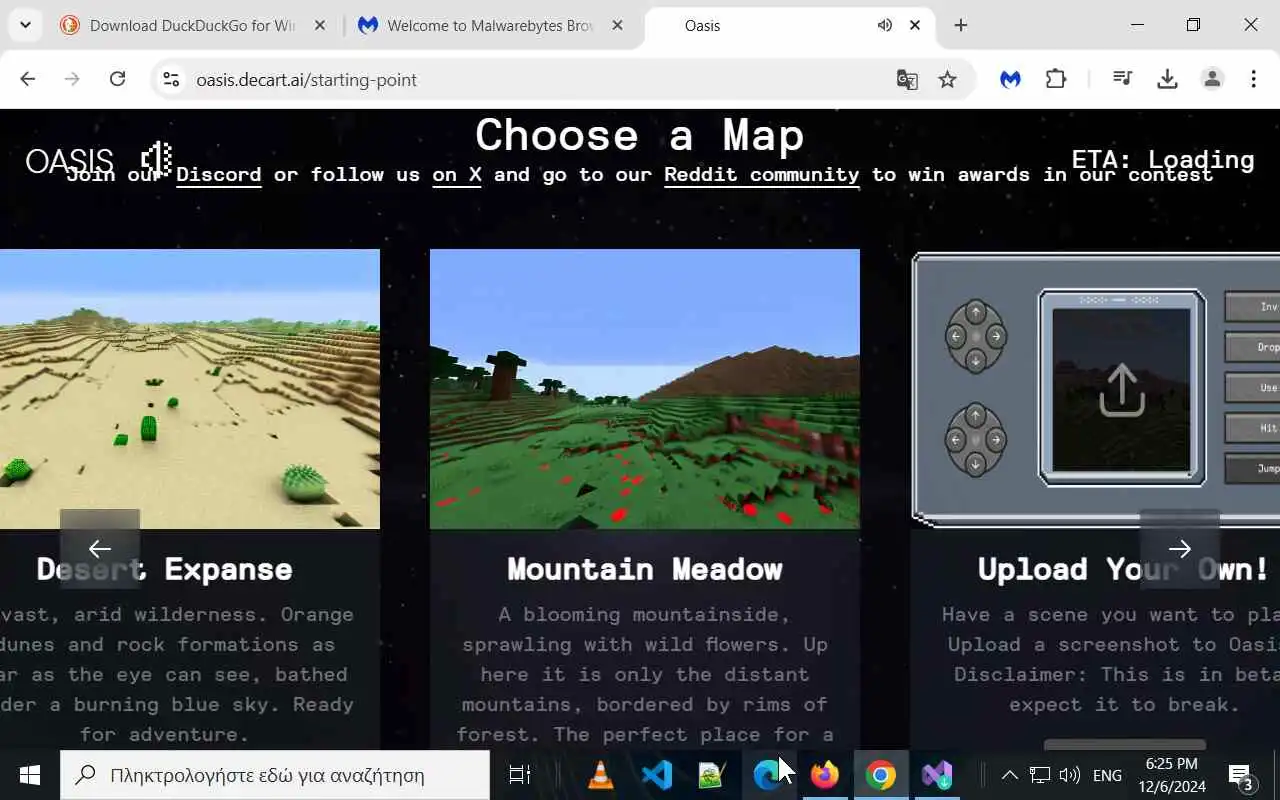Open VLC media player from taskbar
This screenshot has width=1280, height=800.
point(601,775)
